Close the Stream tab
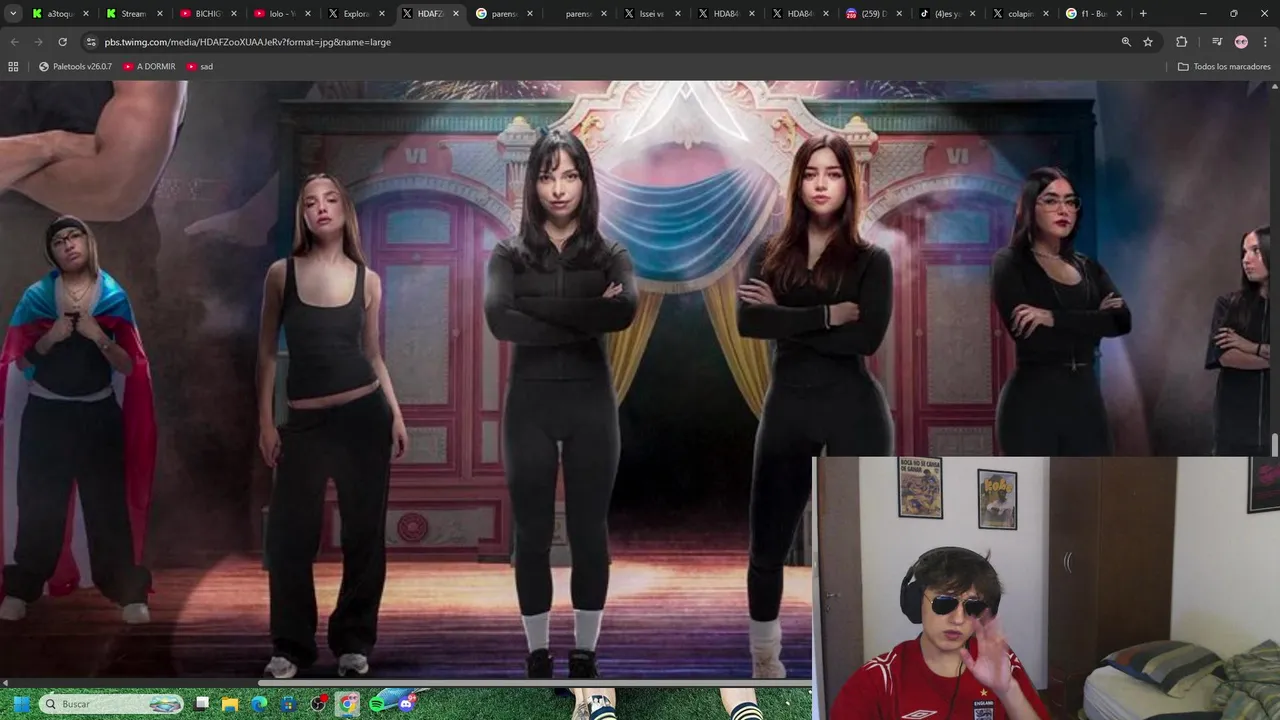The width and height of the screenshot is (1280, 720). point(160,14)
